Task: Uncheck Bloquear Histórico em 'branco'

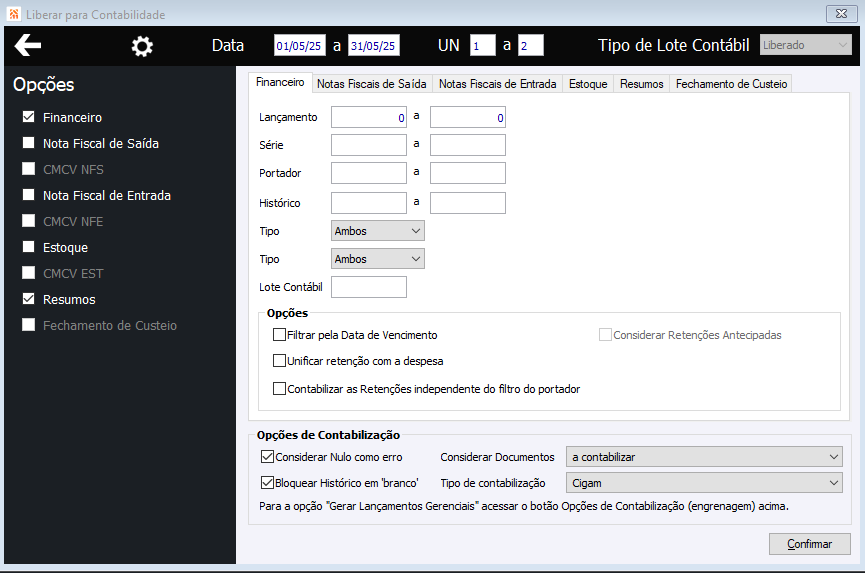Action: tap(268, 483)
